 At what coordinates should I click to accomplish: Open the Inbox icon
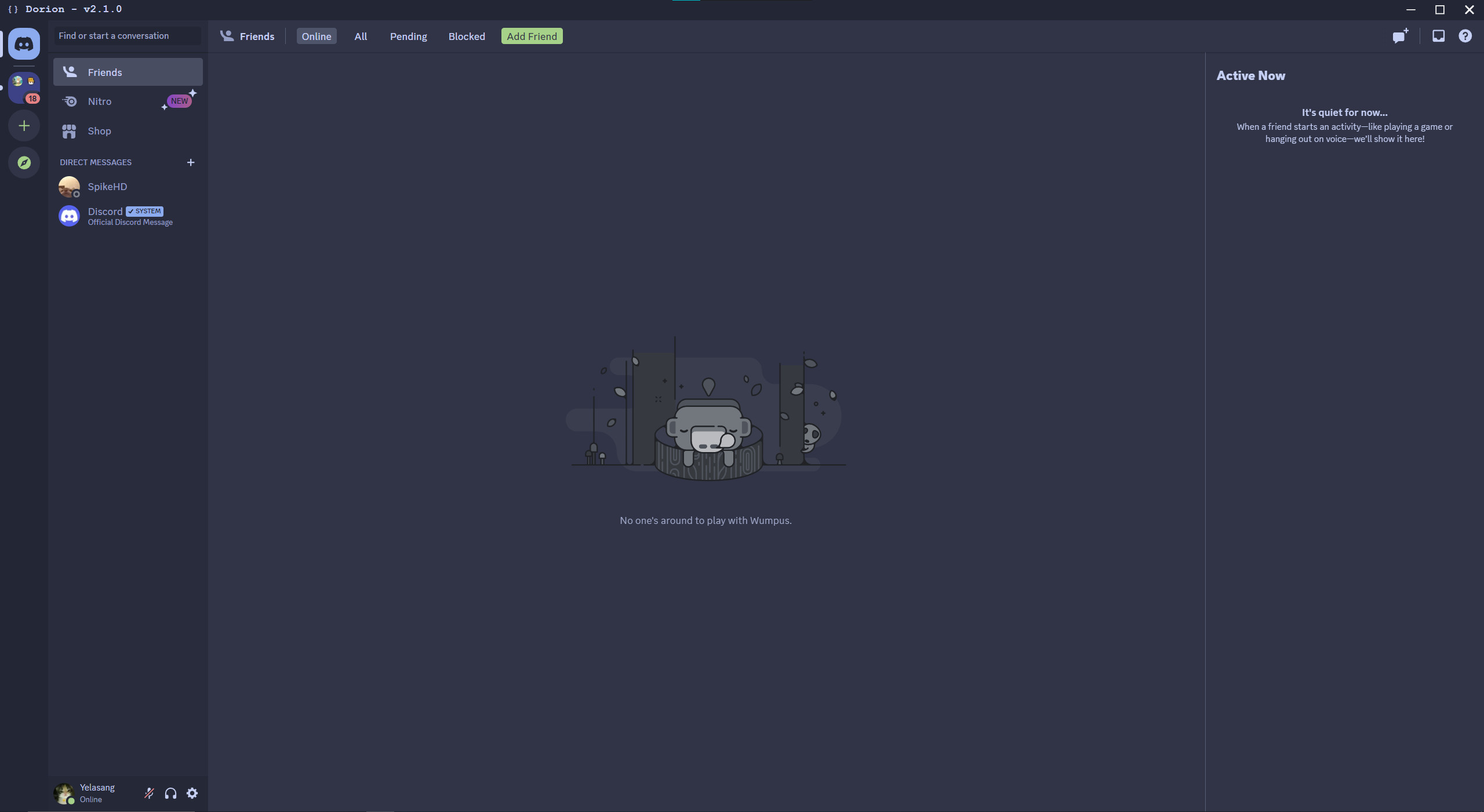1438,36
